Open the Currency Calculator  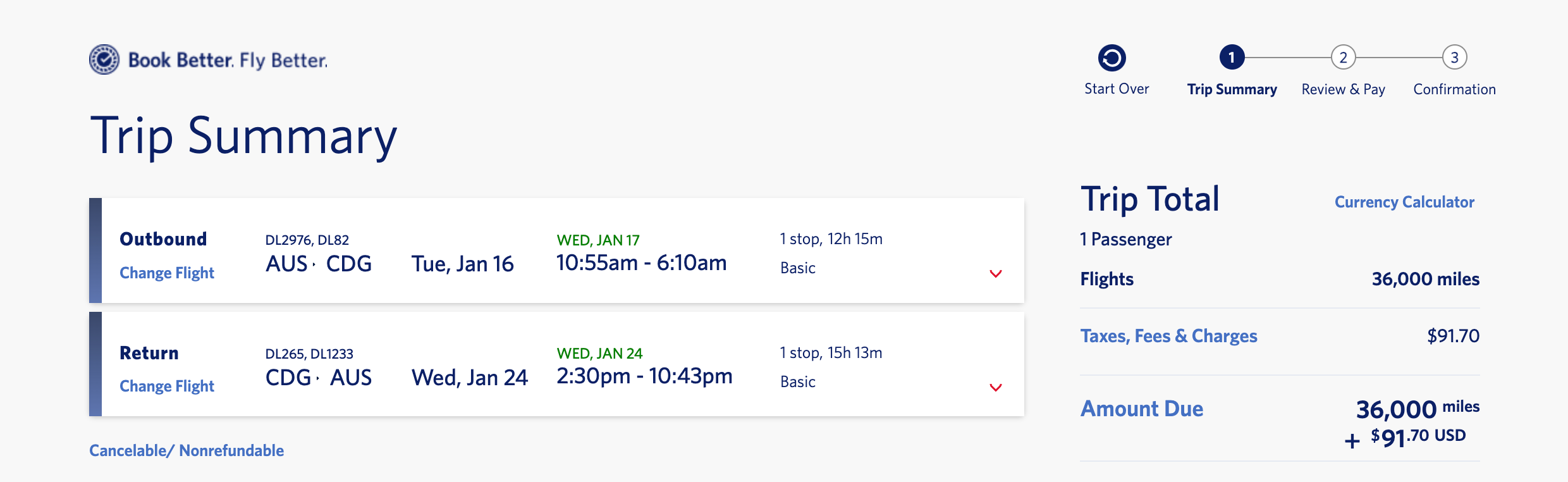(x=1404, y=202)
